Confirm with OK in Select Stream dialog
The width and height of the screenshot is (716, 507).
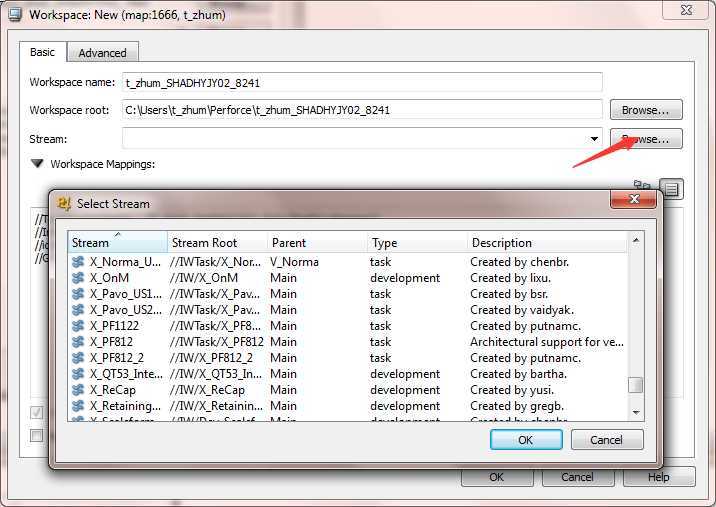point(526,440)
